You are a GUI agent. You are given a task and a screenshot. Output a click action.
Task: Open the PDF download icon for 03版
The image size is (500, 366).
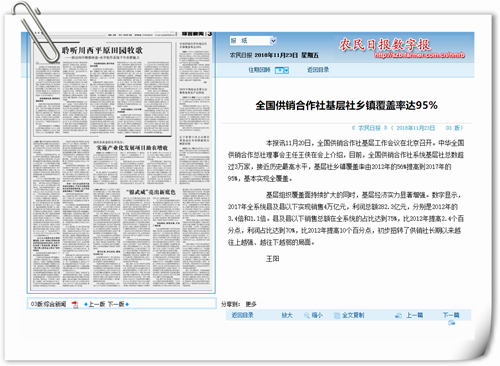(x=75, y=304)
